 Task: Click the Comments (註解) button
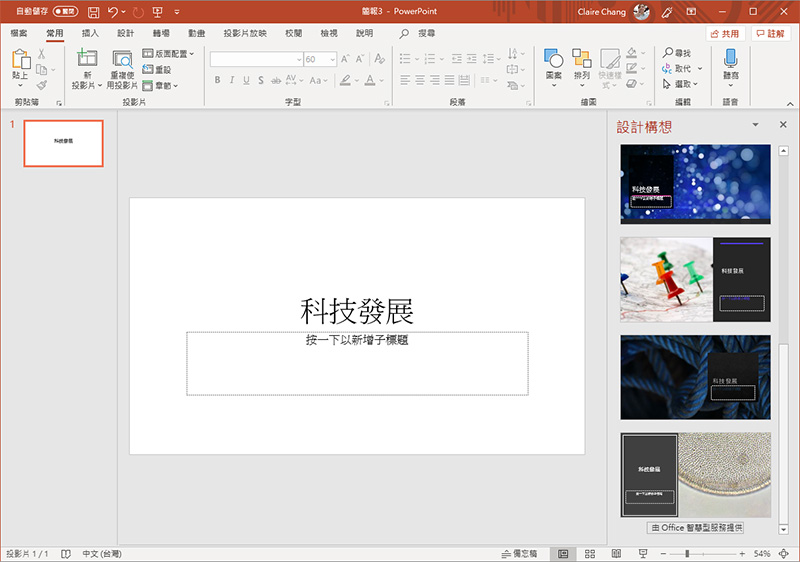pyautogui.click(x=770, y=34)
